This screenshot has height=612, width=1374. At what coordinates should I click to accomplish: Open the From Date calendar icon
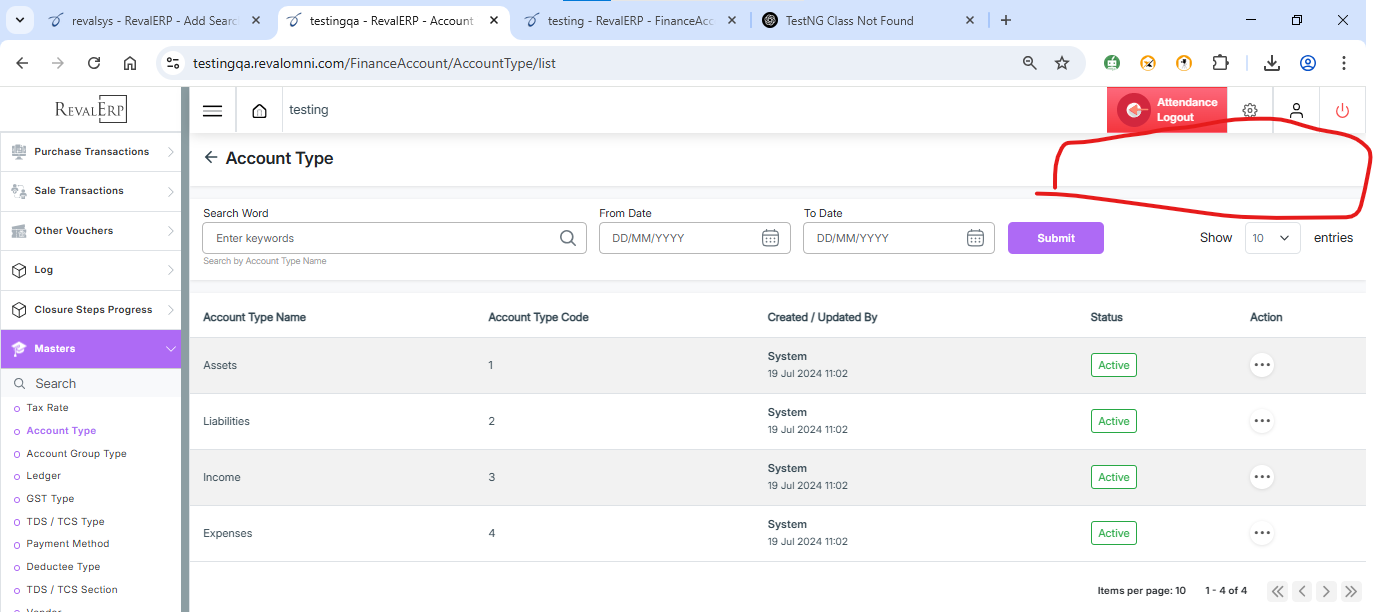click(770, 238)
